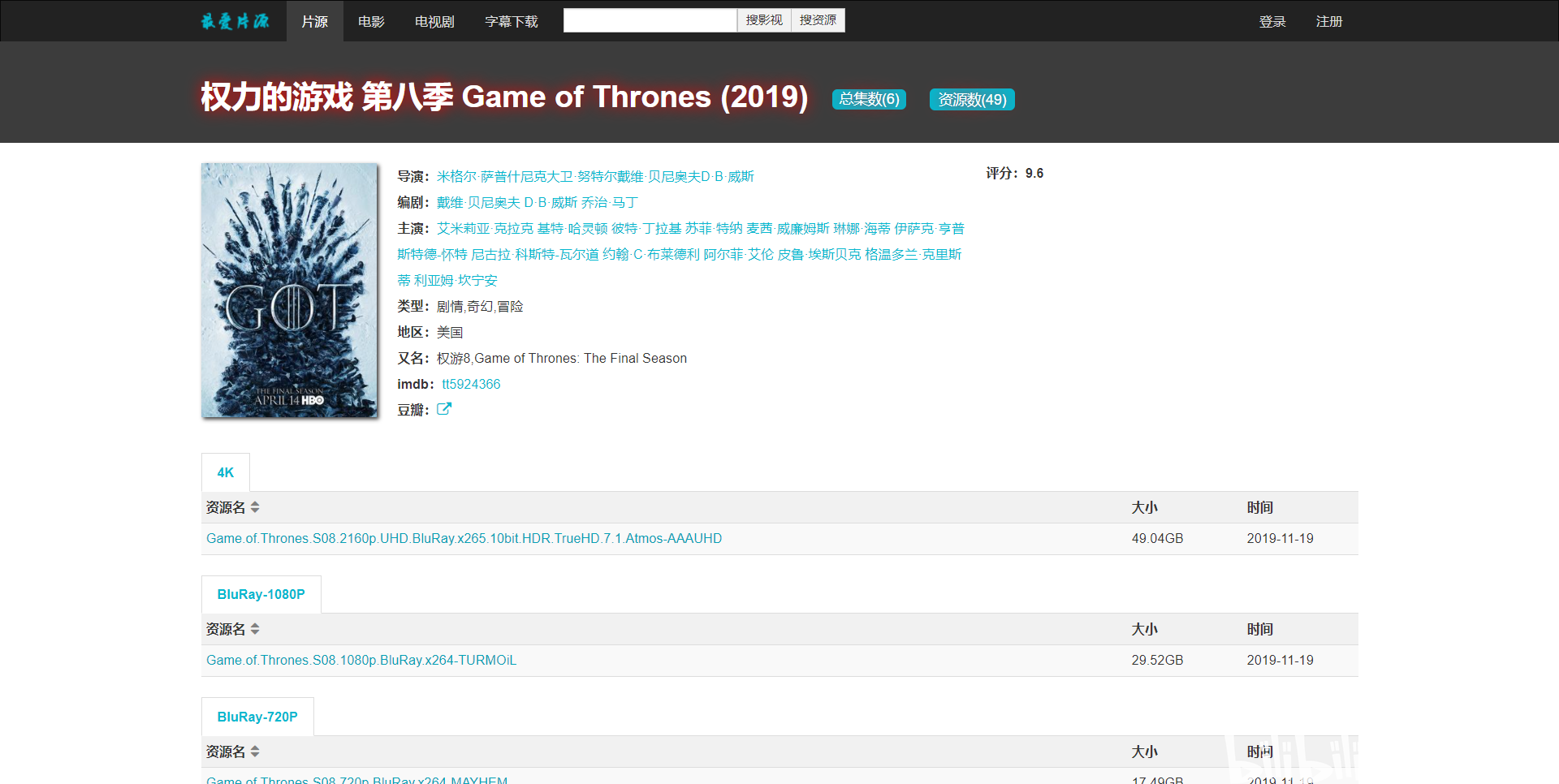Open actor 麦西·威廉姆斯's page
Screen dimensions: 1559x784
788,228
